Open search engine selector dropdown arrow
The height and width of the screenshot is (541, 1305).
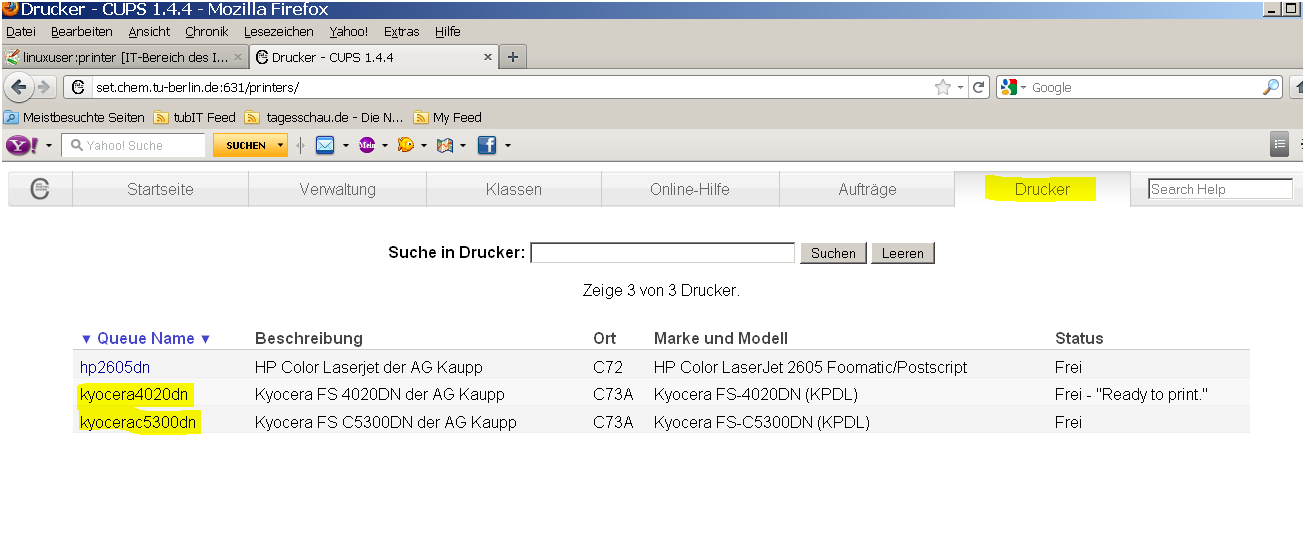click(1023, 88)
